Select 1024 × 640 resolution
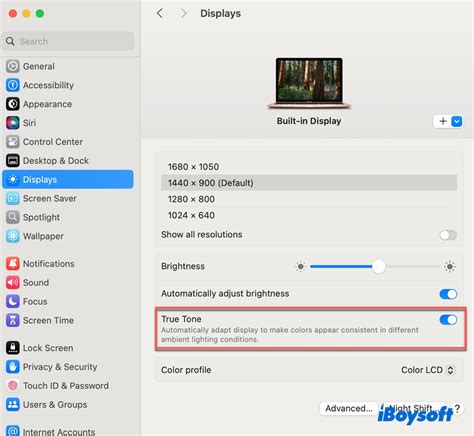The width and height of the screenshot is (474, 436). 309,215
